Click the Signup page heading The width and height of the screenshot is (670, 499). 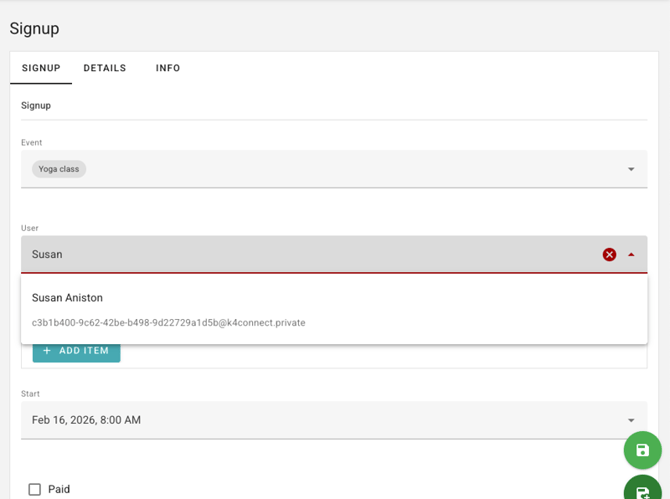34,28
